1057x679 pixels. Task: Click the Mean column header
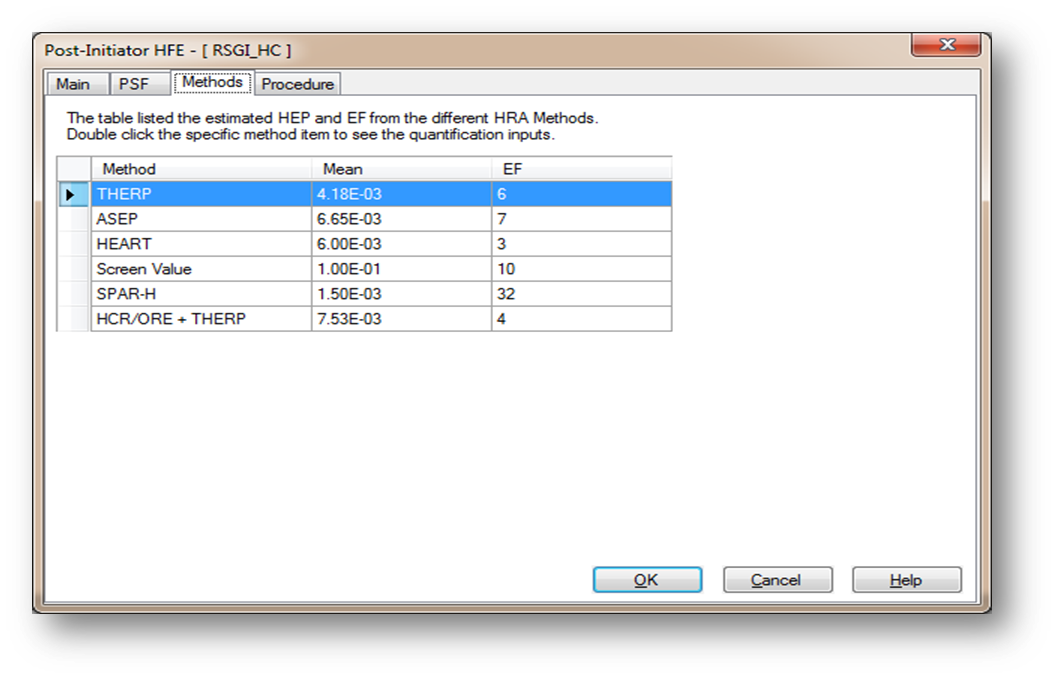point(400,169)
